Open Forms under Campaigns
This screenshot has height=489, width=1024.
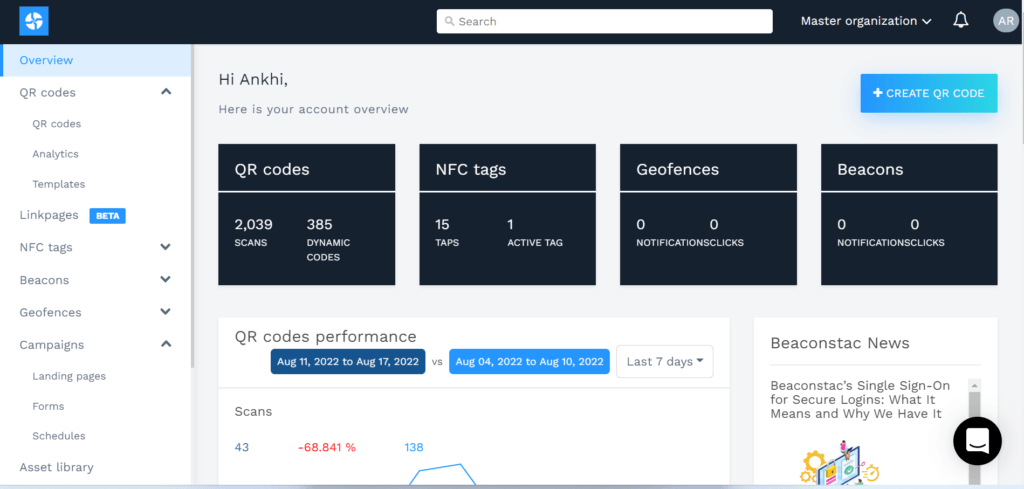48,406
